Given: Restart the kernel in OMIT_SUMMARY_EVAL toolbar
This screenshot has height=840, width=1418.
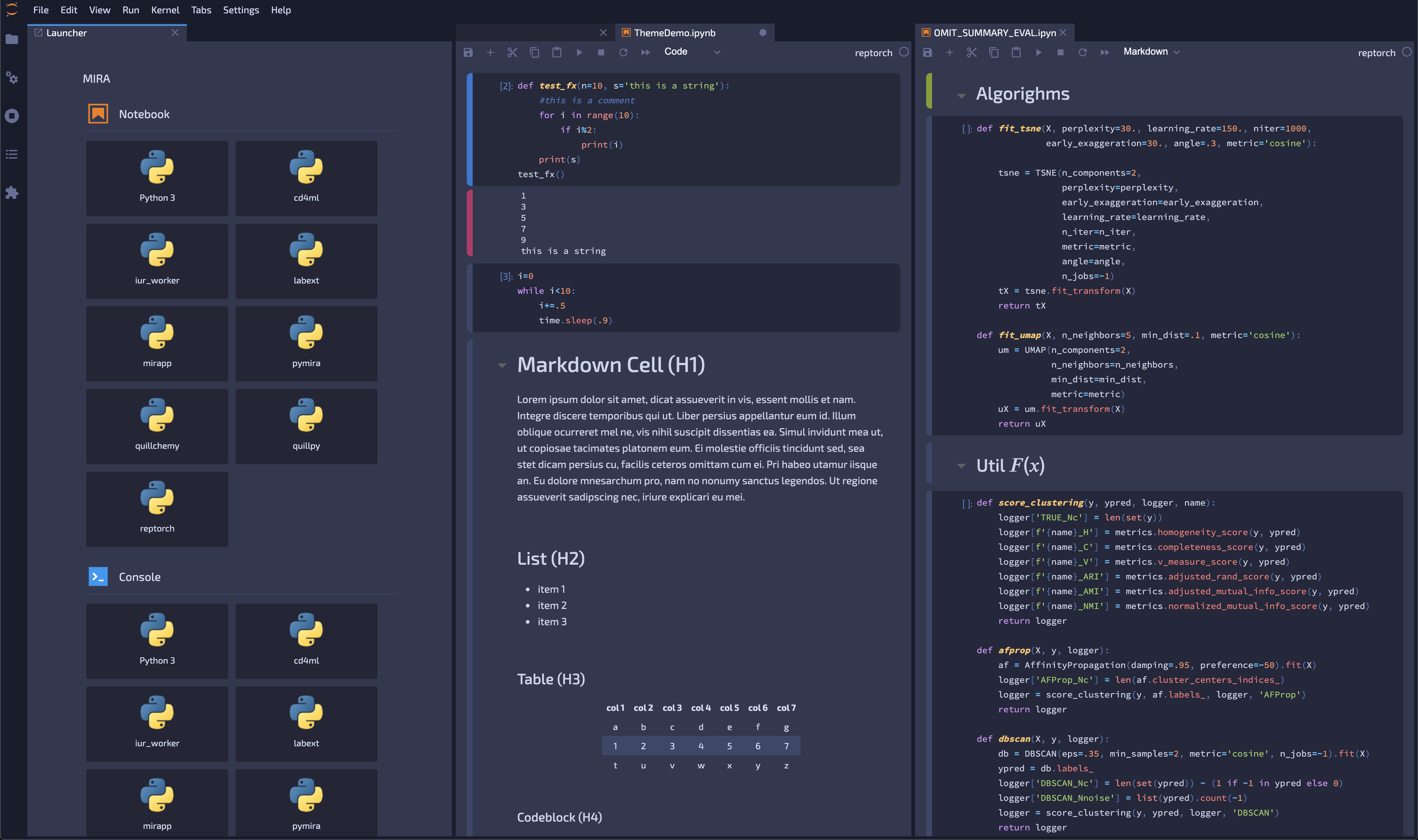Looking at the screenshot, I should pos(1082,52).
